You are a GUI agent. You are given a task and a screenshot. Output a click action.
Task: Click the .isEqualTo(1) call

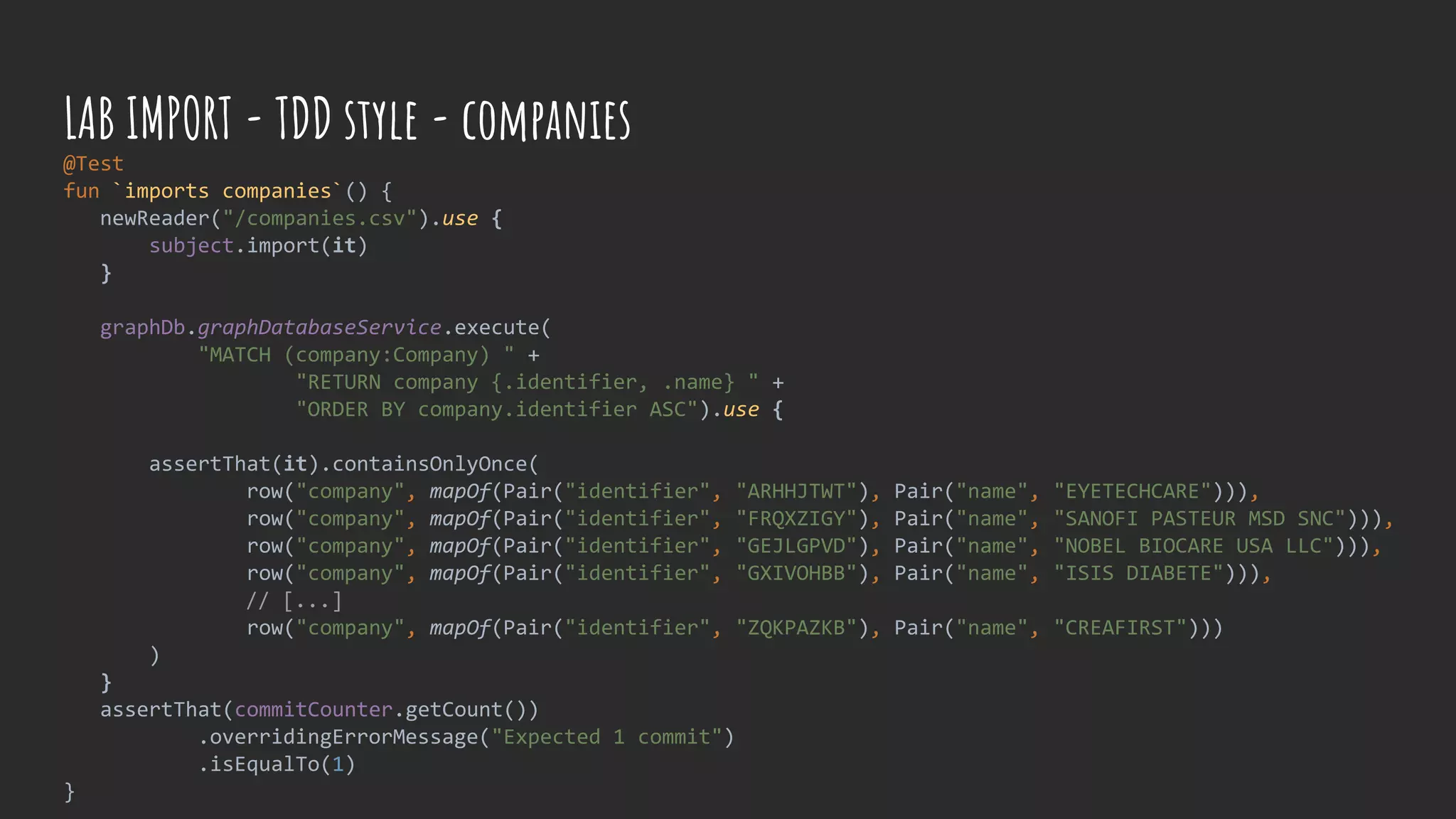277,764
